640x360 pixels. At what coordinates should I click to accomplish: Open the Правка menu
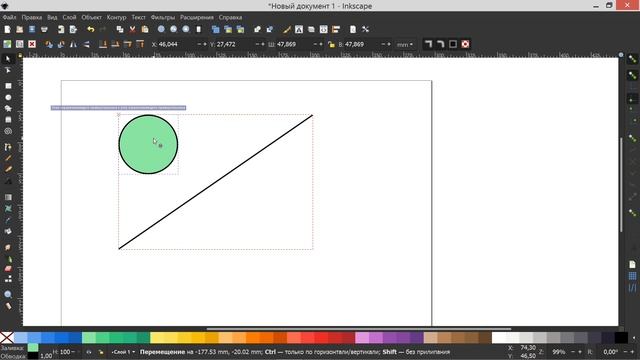point(32,18)
